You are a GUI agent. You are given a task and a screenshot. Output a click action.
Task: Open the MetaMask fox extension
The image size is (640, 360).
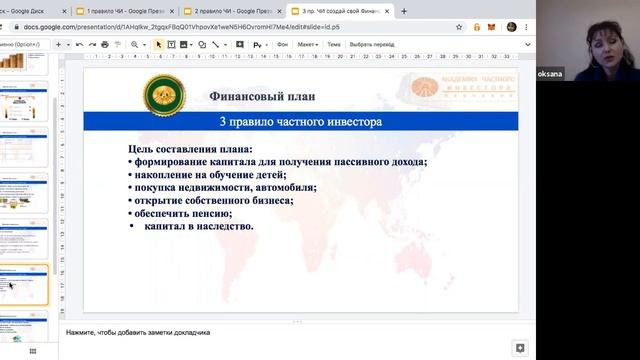click(x=492, y=27)
